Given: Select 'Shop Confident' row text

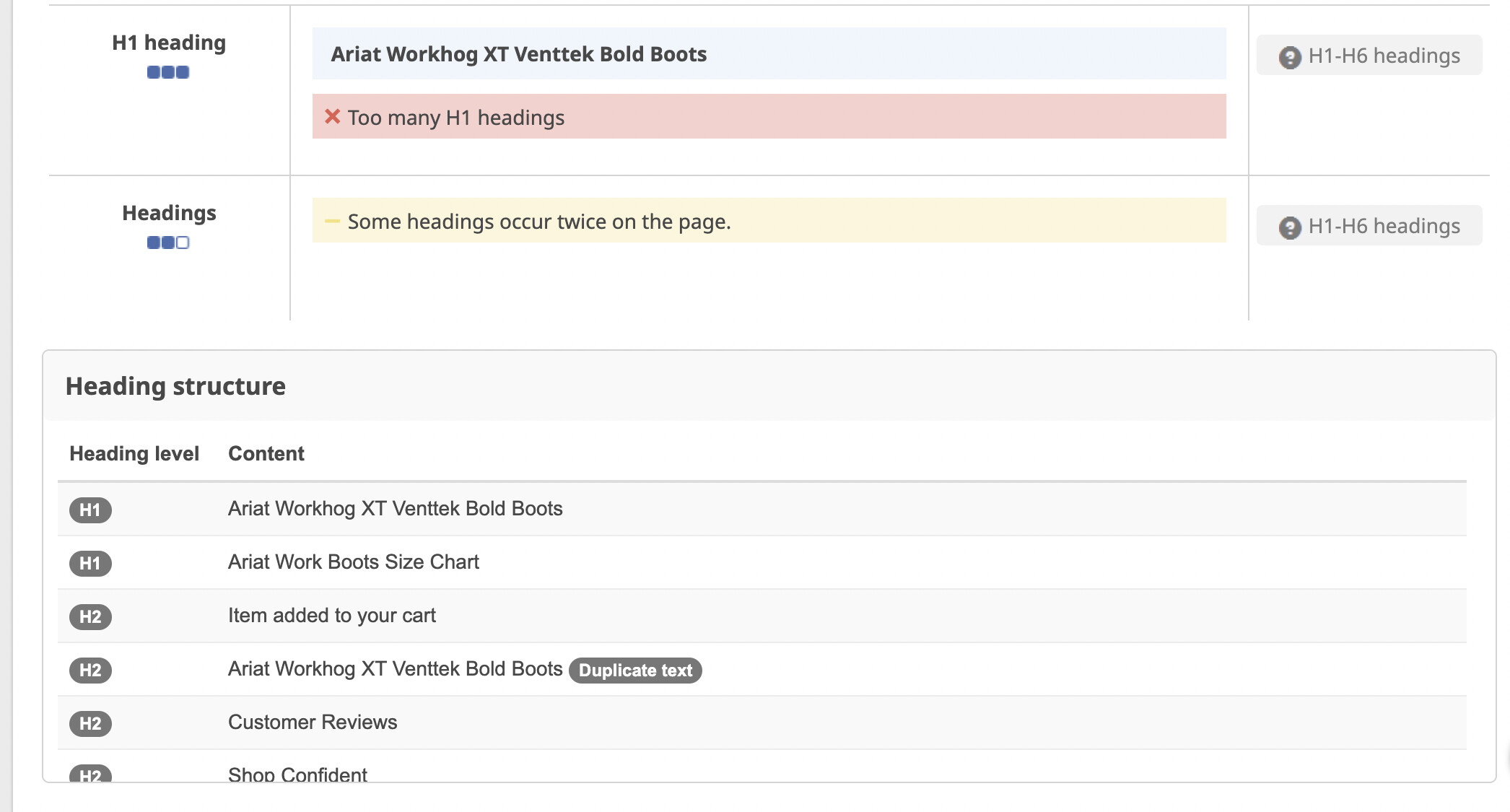Looking at the screenshot, I should [297, 774].
